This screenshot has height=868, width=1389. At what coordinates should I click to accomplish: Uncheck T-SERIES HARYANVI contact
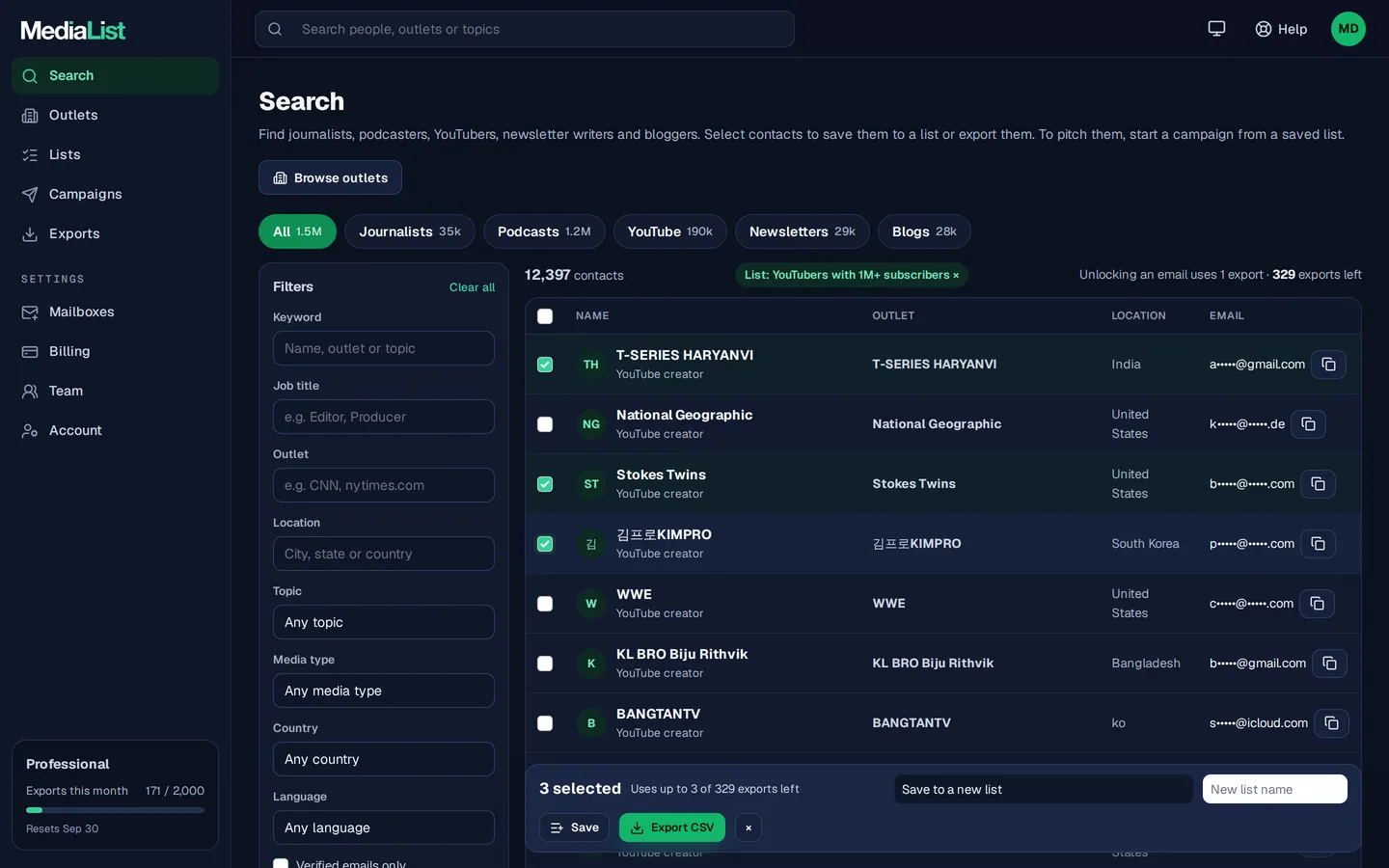coord(545,365)
